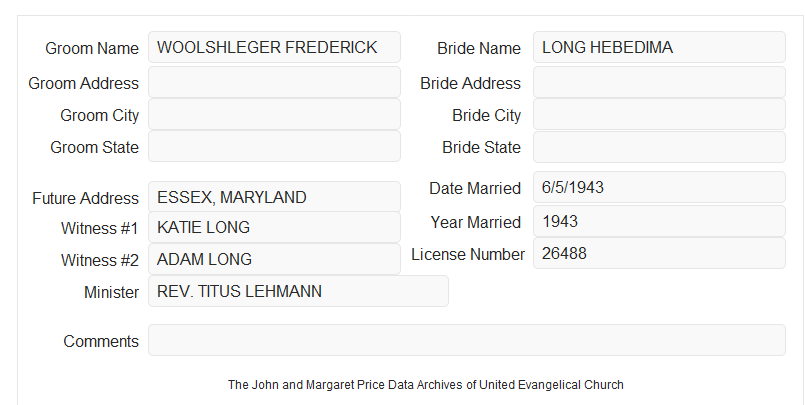Click the Groom Name field with WOOLSHLEGER FREDERICK

(274, 47)
